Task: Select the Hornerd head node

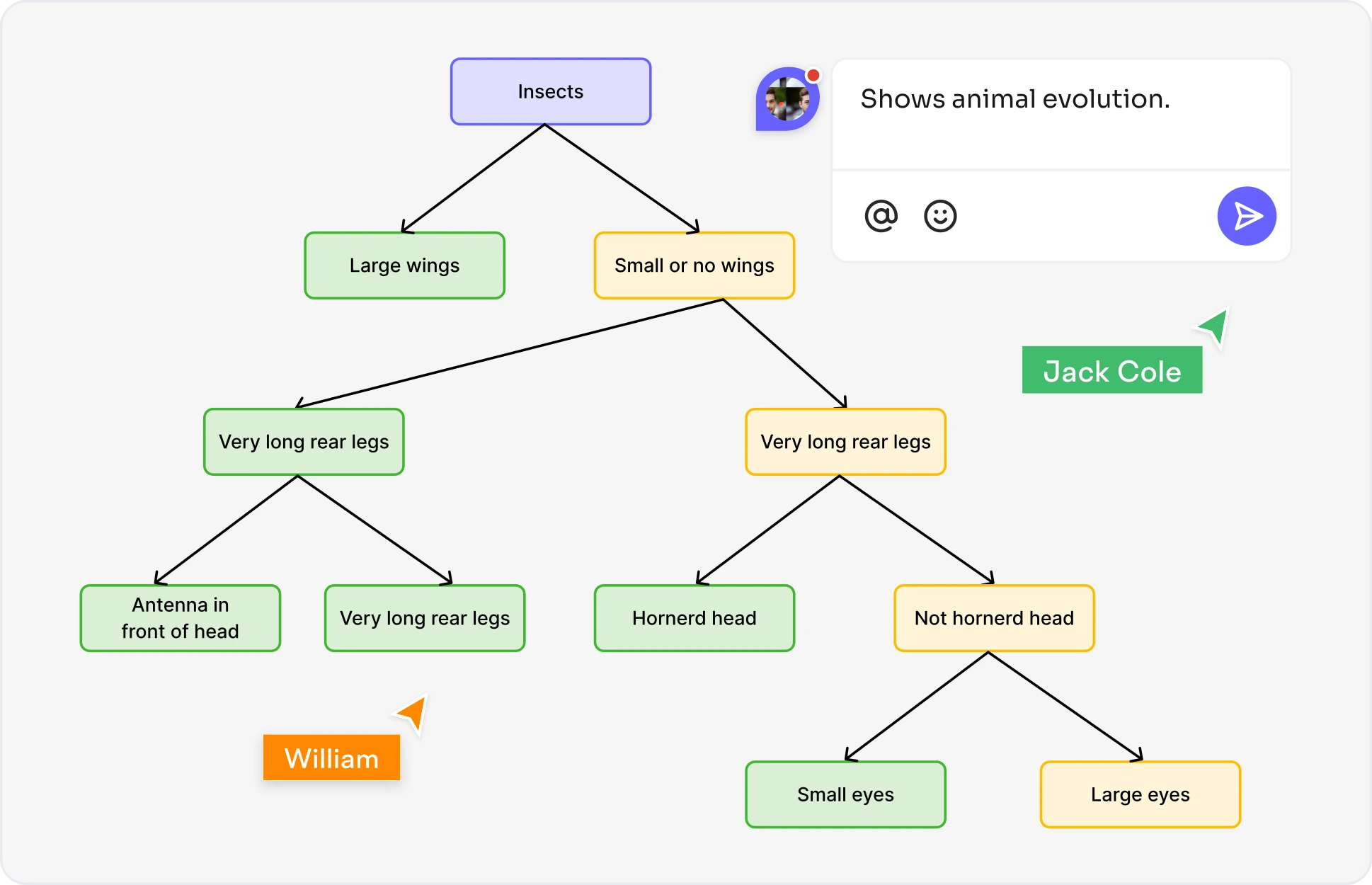Action: (x=694, y=618)
